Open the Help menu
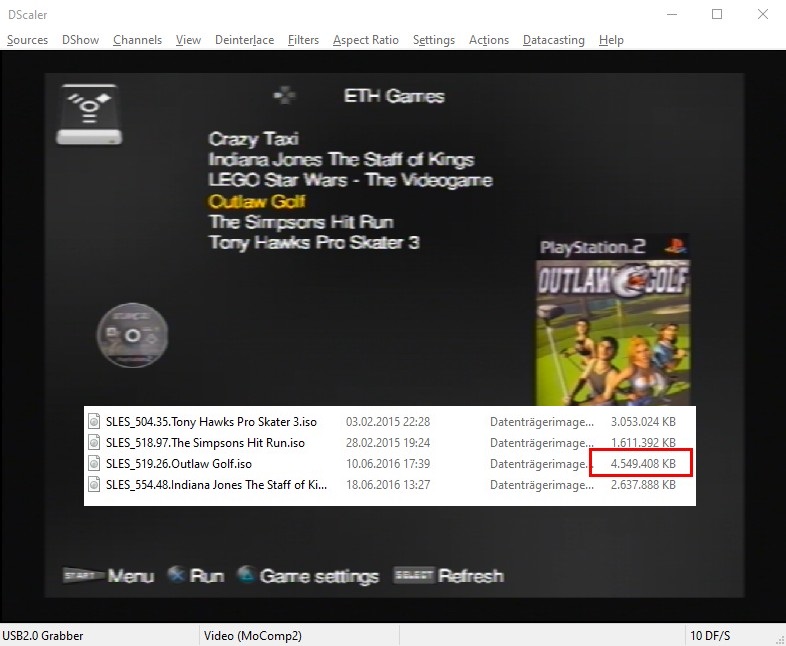The height and width of the screenshot is (646, 786). (x=611, y=40)
